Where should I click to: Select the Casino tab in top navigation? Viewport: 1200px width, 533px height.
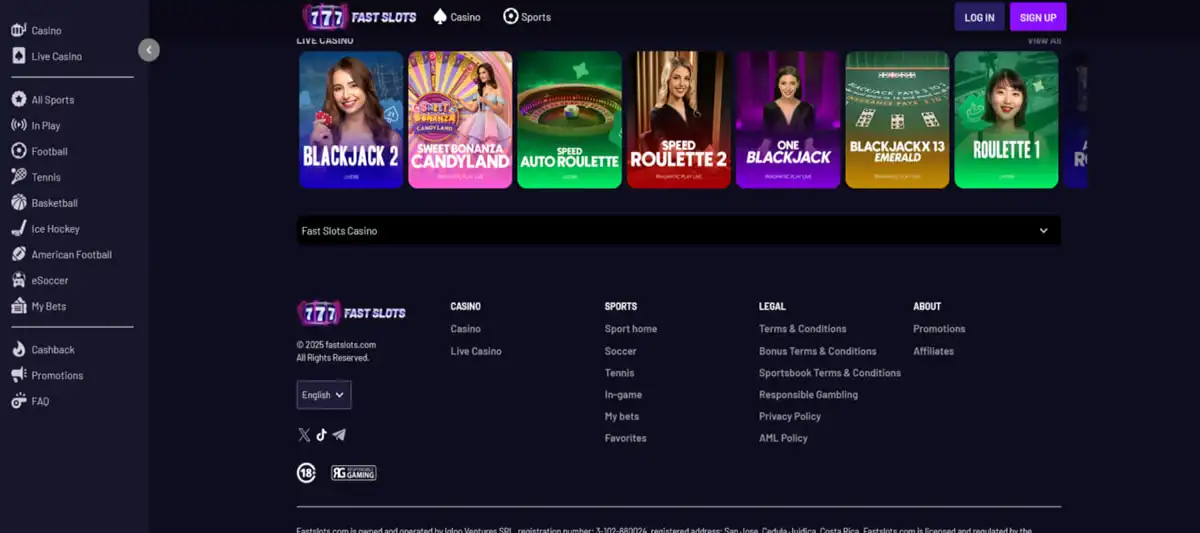(x=457, y=17)
